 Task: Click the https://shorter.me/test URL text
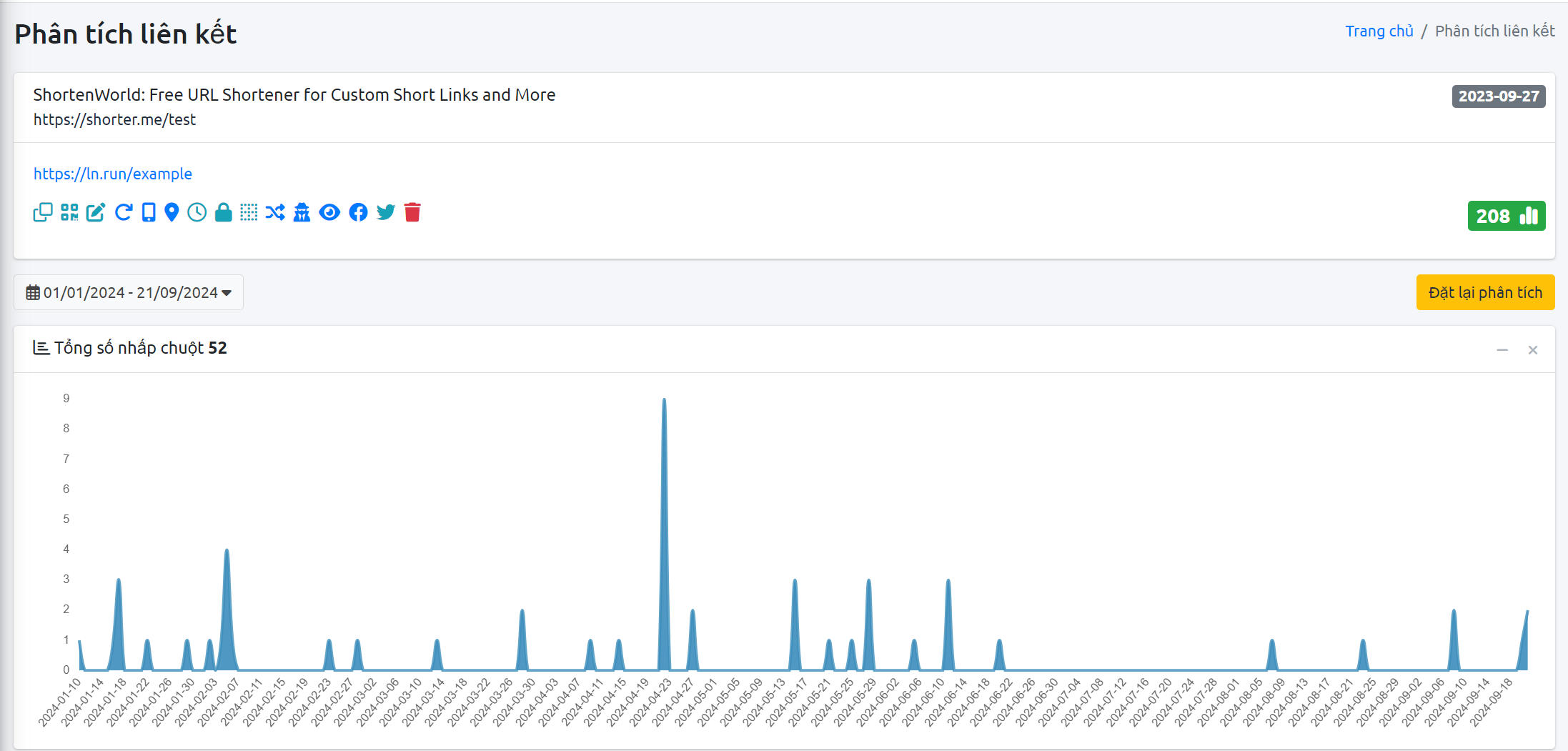pos(114,119)
